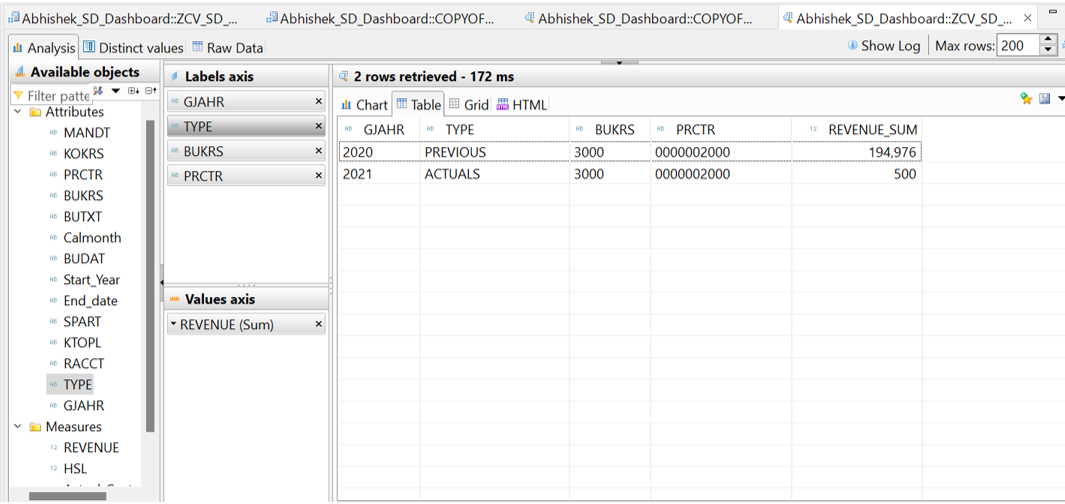Screen dimensions: 1065x504
Task: Remove REVENUE (Sum) from Values axis
Action: [319, 324]
